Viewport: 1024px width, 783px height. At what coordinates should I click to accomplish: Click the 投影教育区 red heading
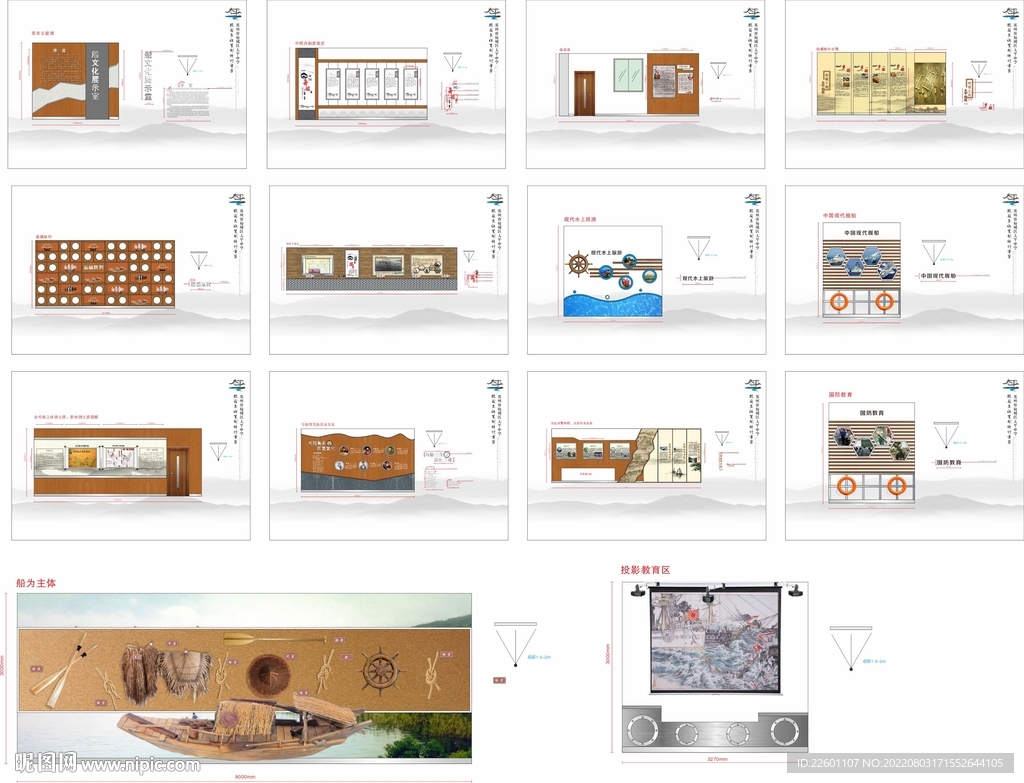[645, 570]
